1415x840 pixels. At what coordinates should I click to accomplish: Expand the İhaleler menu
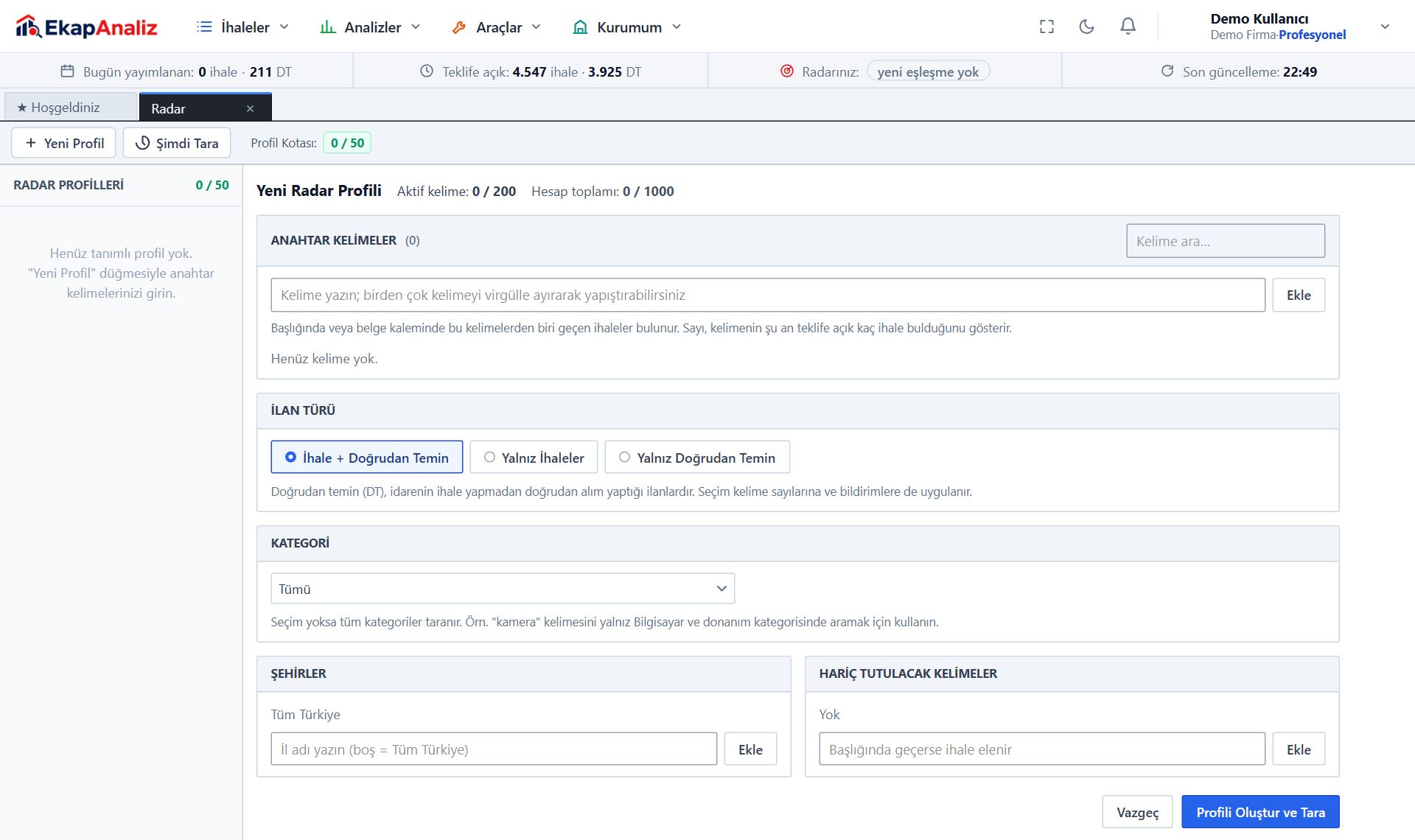click(x=243, y=27)
